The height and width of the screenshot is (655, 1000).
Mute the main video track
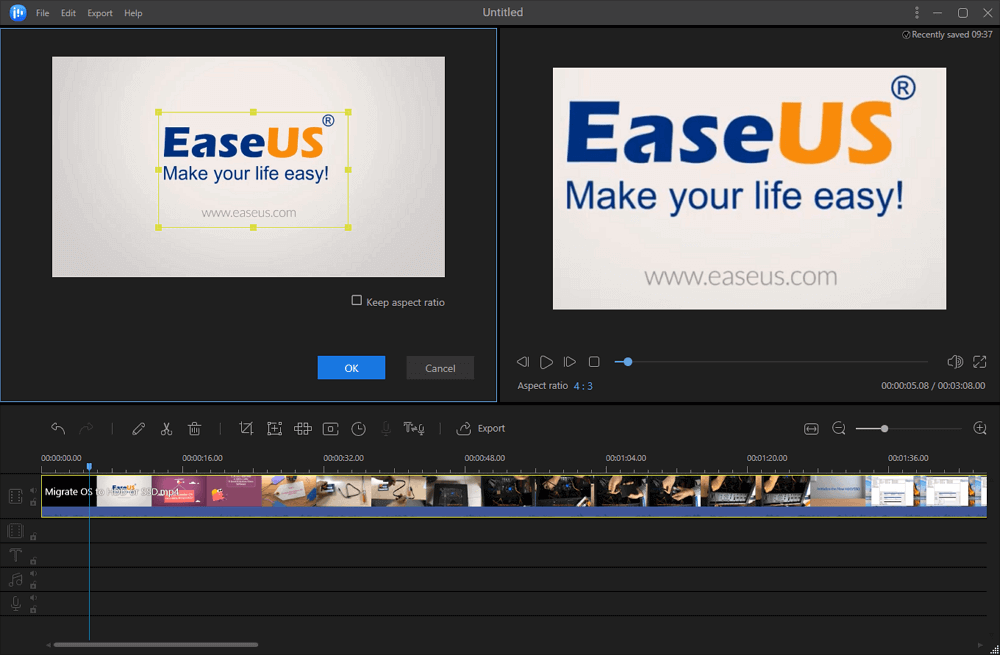click(x=33, y=491)
